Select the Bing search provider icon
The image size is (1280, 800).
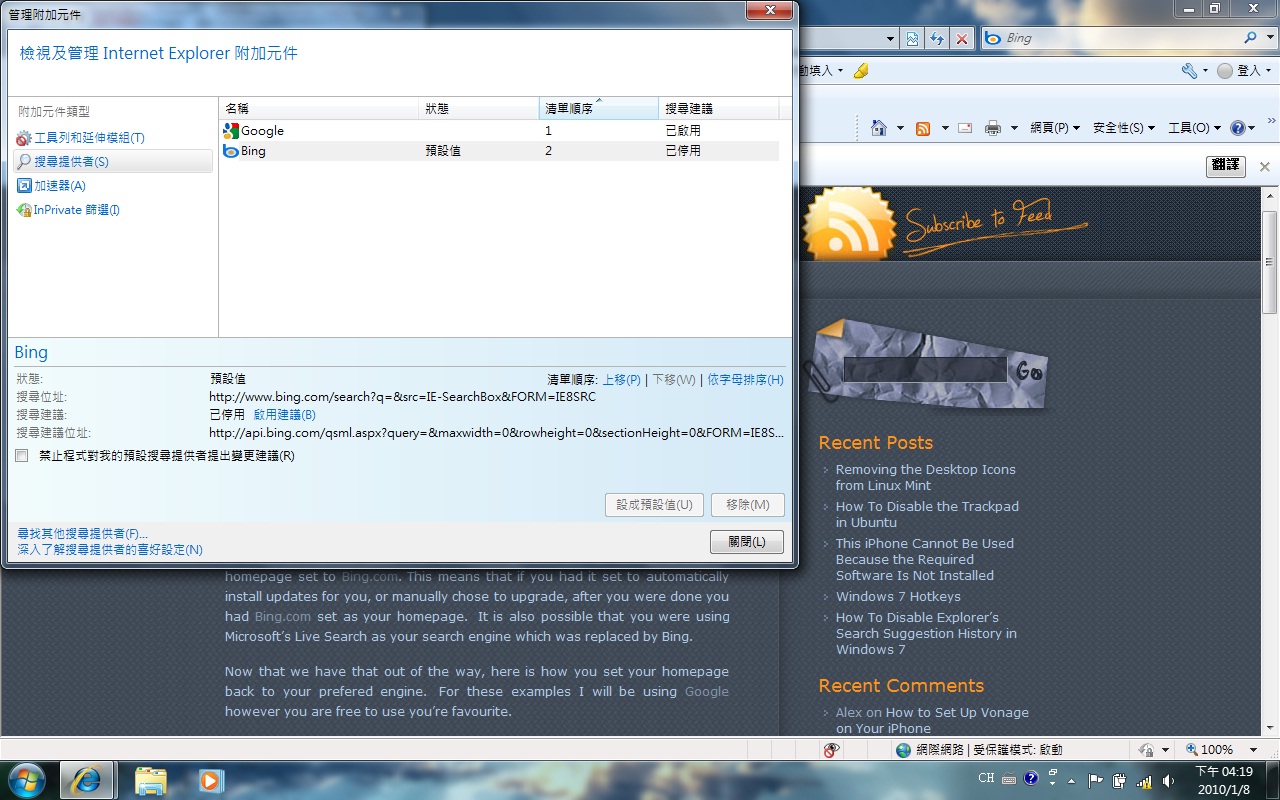(x=230, y=151)
